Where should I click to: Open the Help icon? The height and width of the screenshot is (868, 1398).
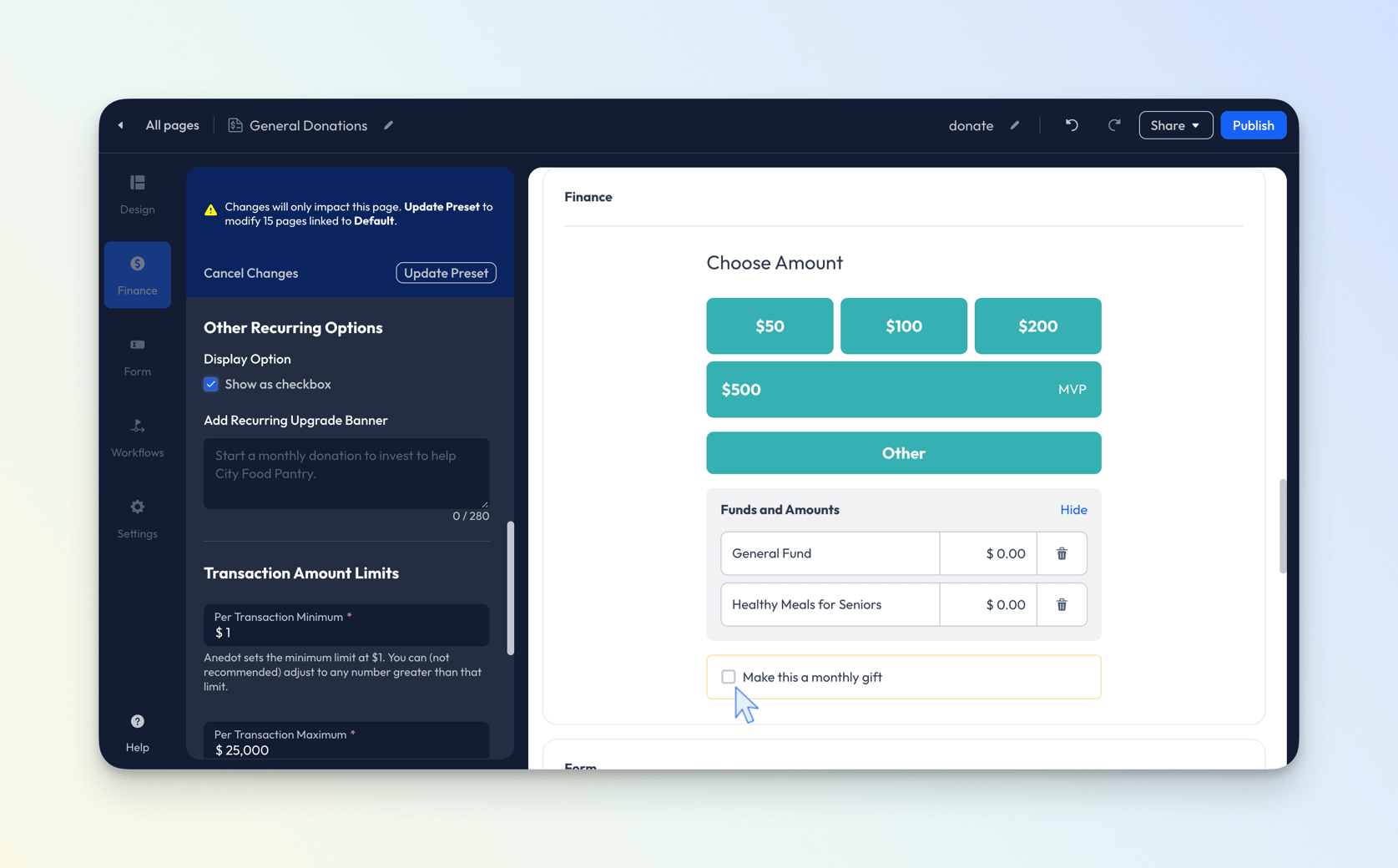click(137, 721)
